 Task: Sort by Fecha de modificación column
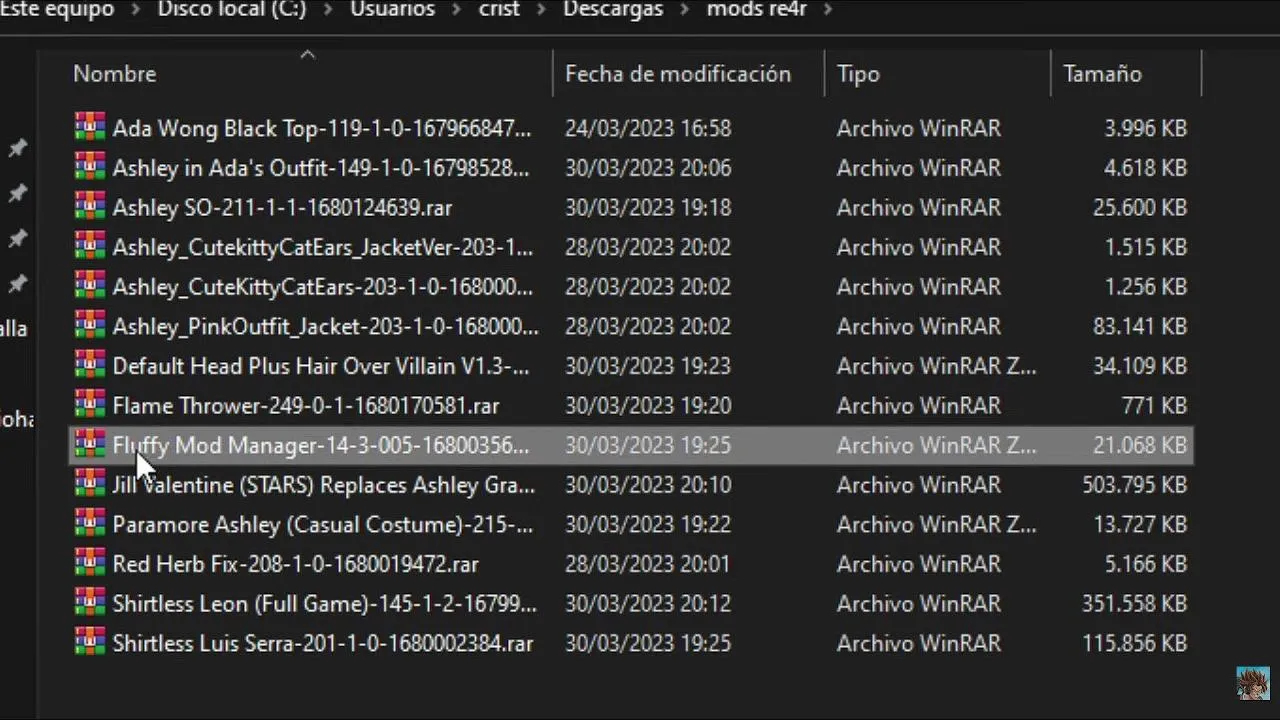[677, 74]
